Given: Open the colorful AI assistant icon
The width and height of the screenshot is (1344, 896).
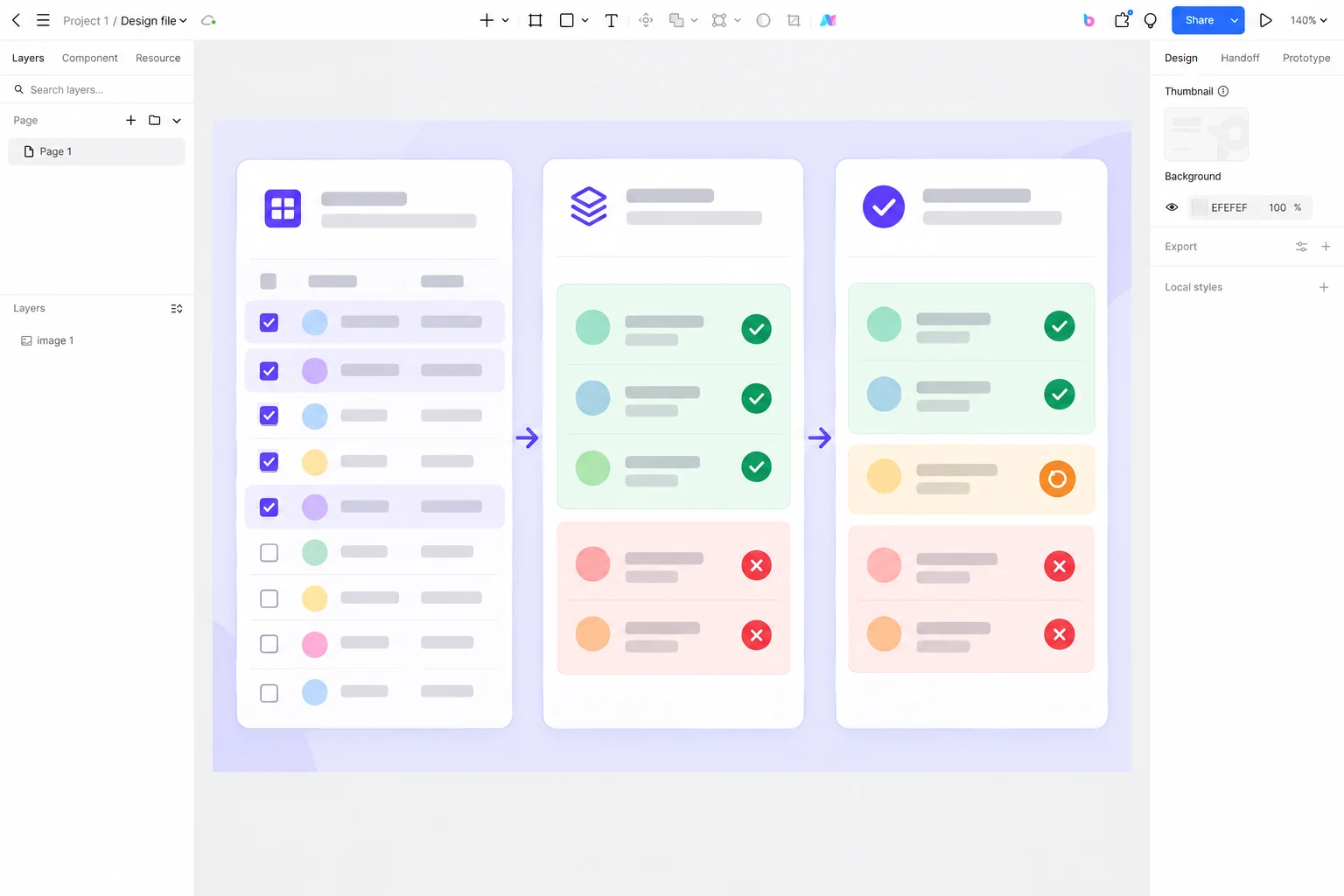Looking at the screenshot, I should pyautogui.click(x=828, y=20).
